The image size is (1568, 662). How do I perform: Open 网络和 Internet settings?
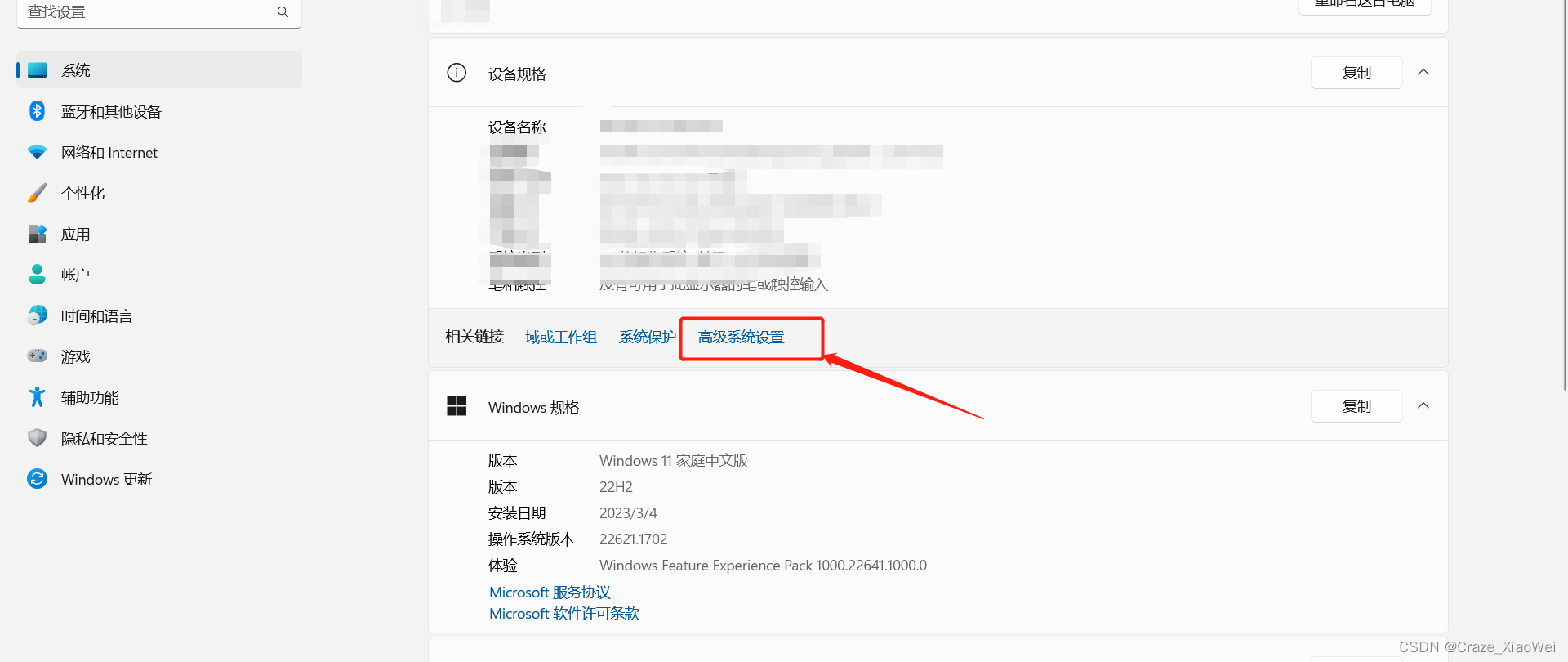pyautogui.click(x=159, y=152)
